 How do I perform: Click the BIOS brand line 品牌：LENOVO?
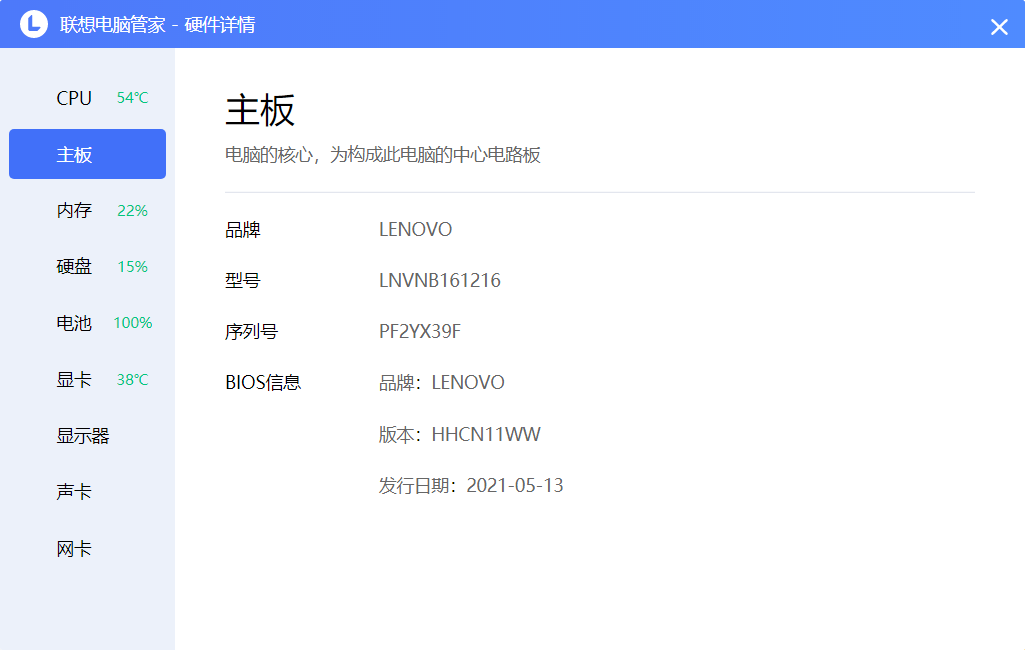[x=442, y=383]
